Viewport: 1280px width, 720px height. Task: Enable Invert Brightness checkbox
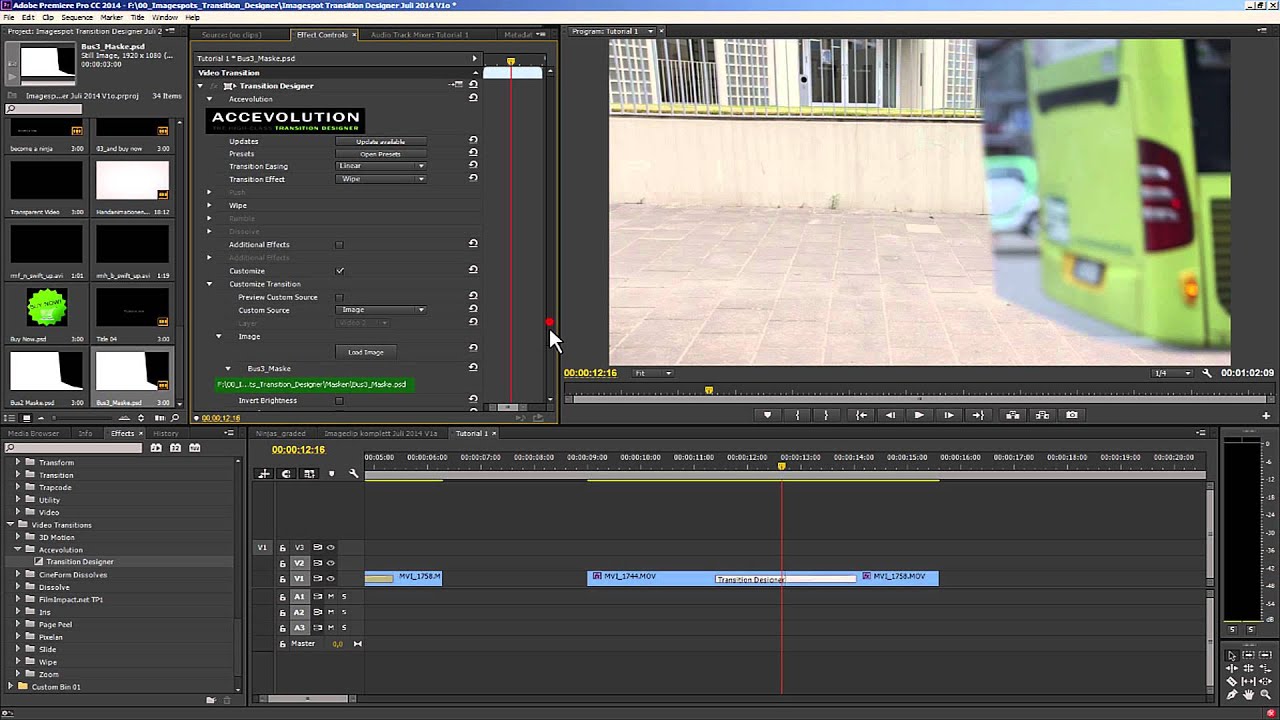tap(339, 401)
